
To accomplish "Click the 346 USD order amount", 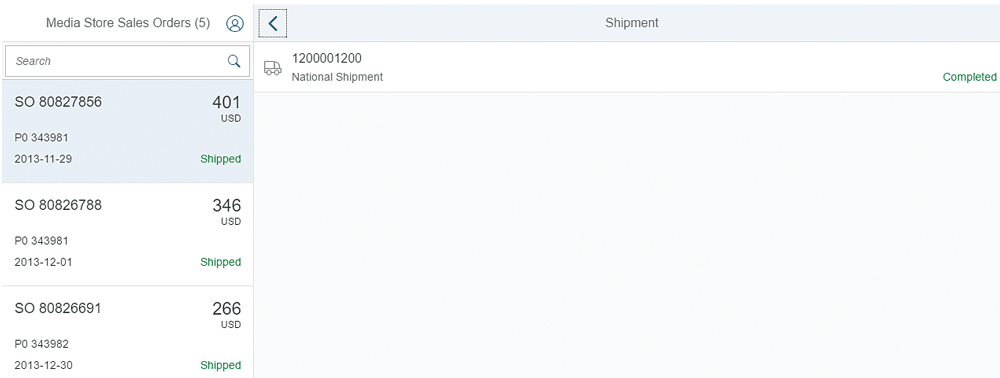I will click(x=226, y=212).
